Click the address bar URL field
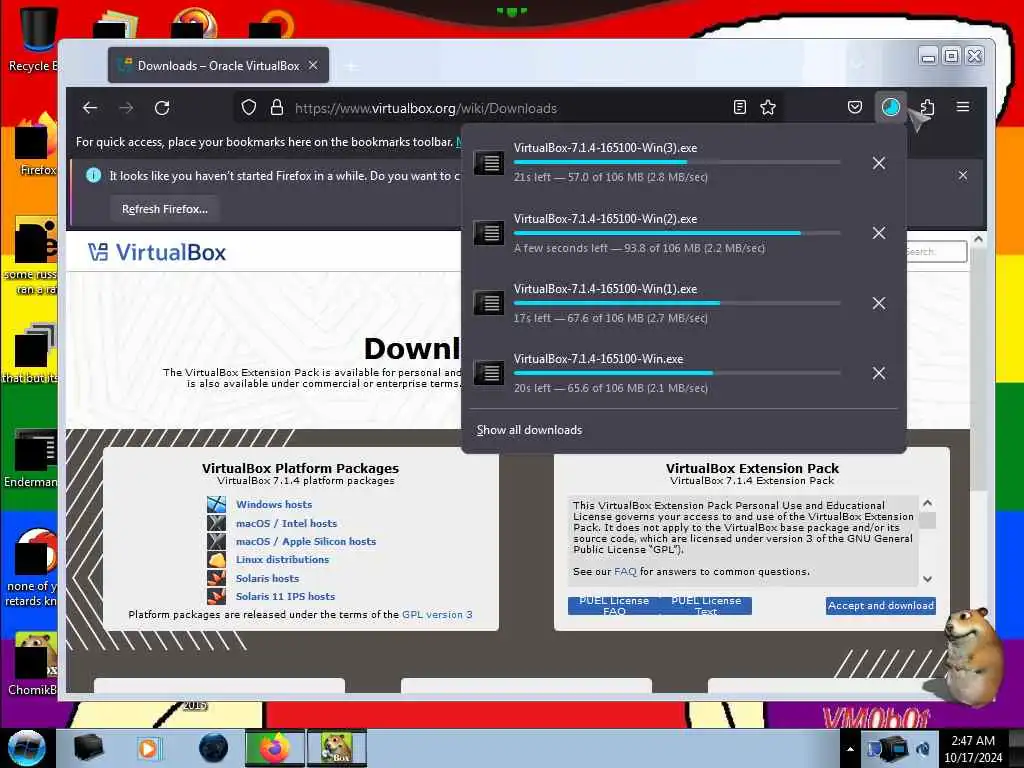 click(x=509, y=108)
